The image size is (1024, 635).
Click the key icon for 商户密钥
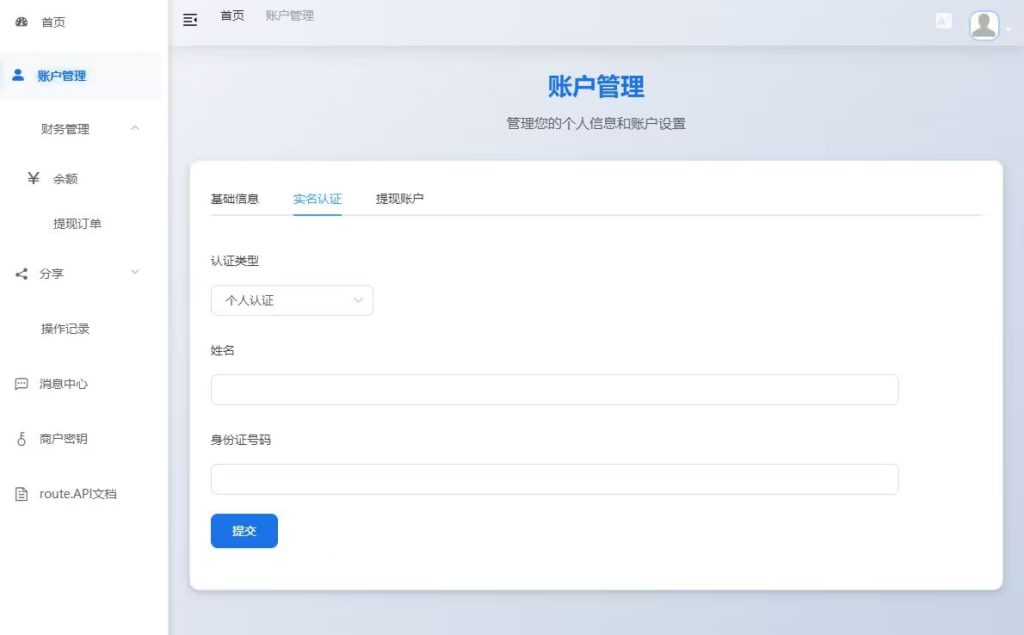tap(22, 439)
